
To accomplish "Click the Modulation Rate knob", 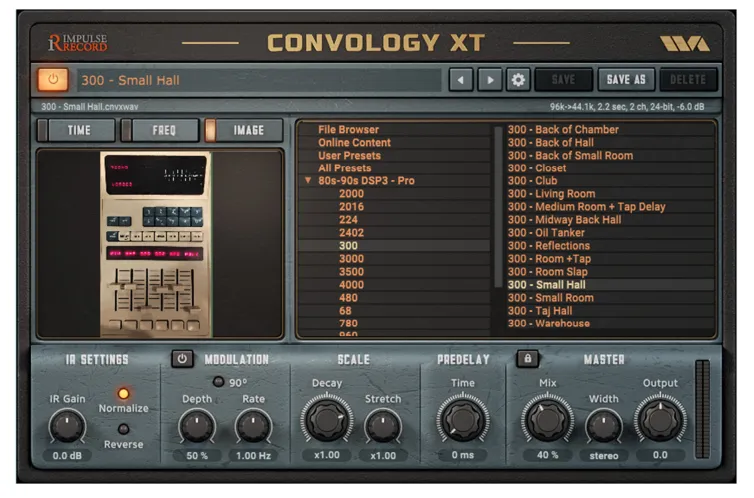I will pyautogui.click(x=253, y=426).
